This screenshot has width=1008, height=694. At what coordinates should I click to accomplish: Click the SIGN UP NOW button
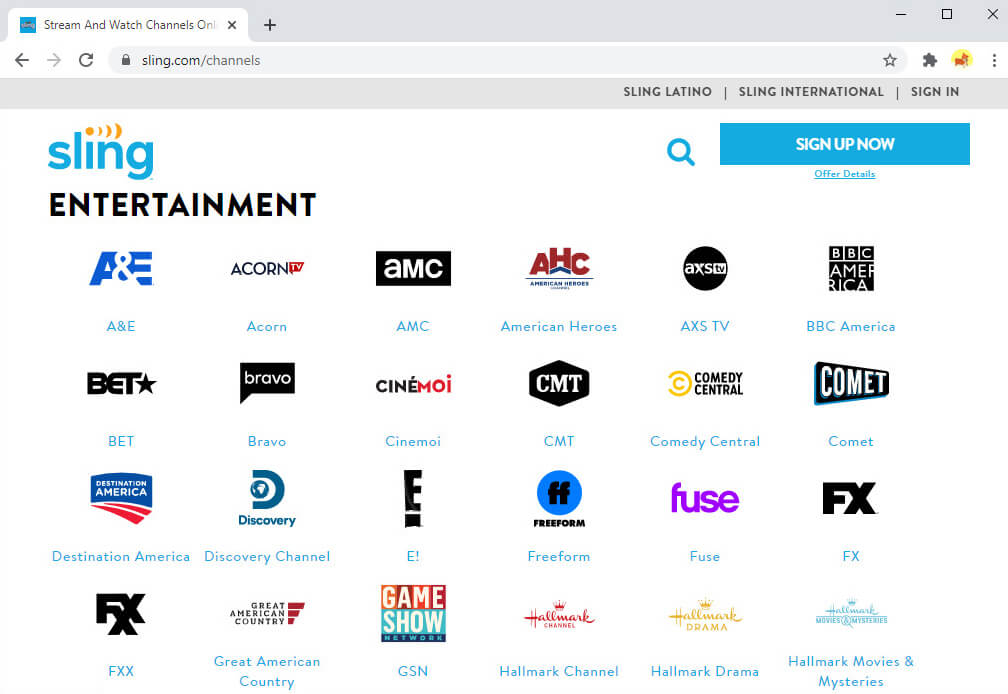point(845,144)
